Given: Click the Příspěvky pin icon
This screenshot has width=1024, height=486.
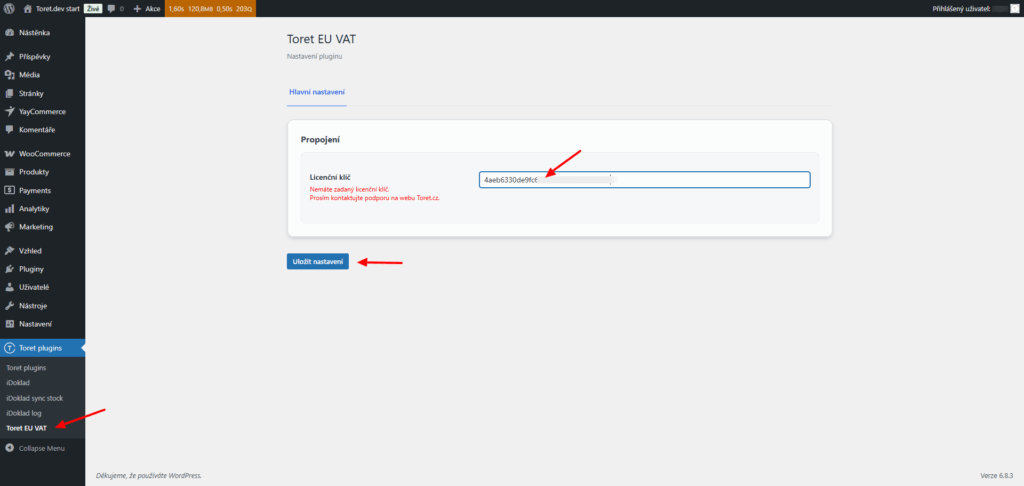Looking at the screenshot, I should pos(9,57).
